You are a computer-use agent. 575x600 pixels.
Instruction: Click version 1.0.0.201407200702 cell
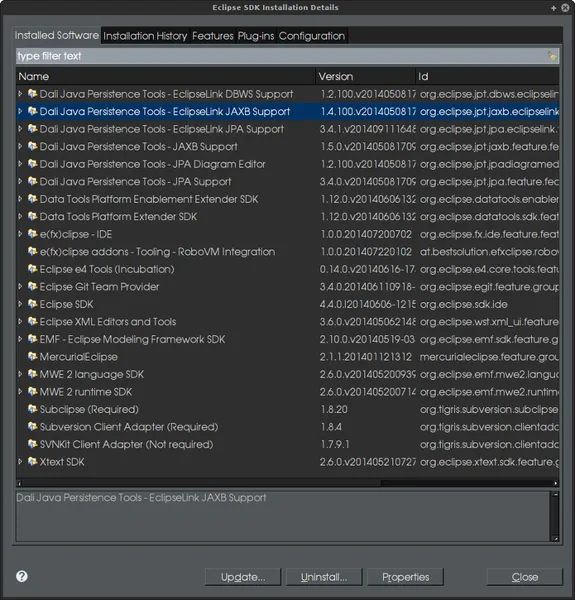click(366, 234)
